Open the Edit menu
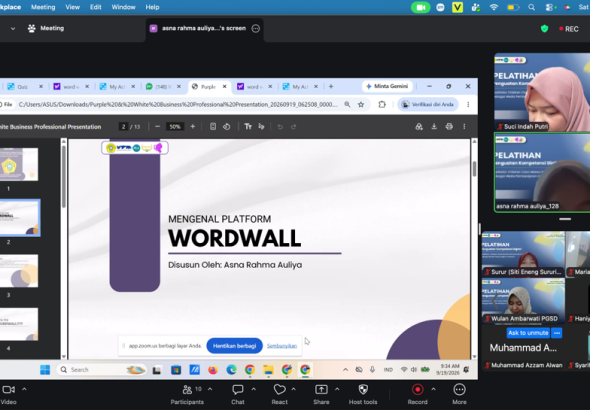The width and height of the screenshot is (590, 410). (x=96, y=7)
